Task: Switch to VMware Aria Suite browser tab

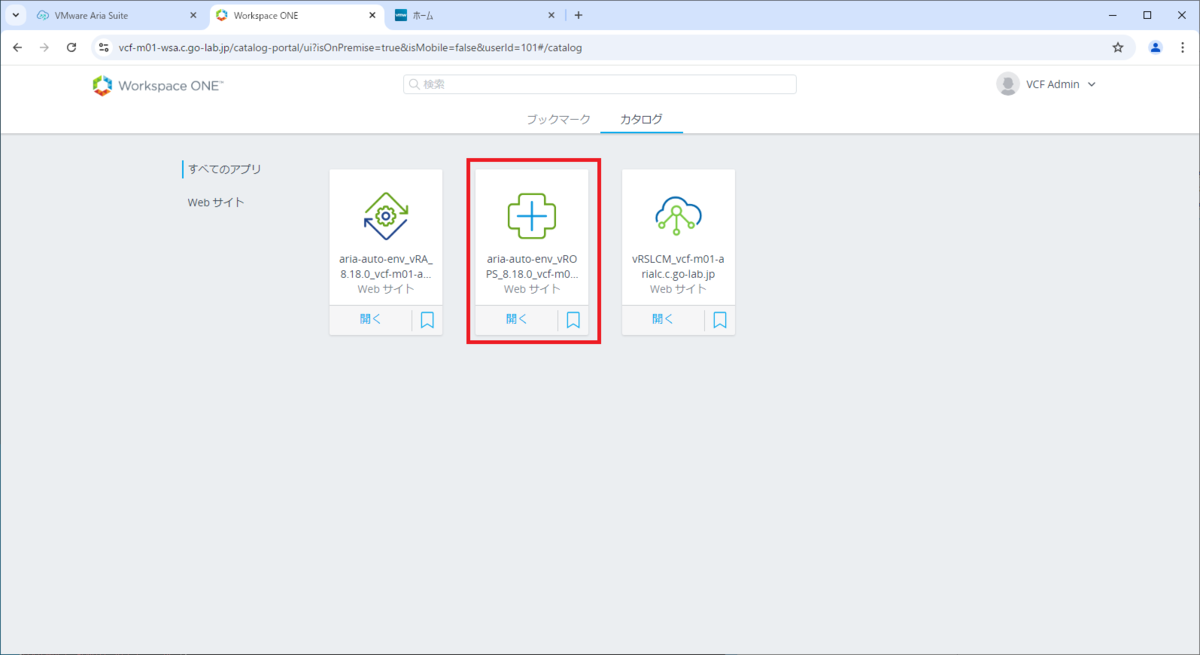Action: point(116,15)
